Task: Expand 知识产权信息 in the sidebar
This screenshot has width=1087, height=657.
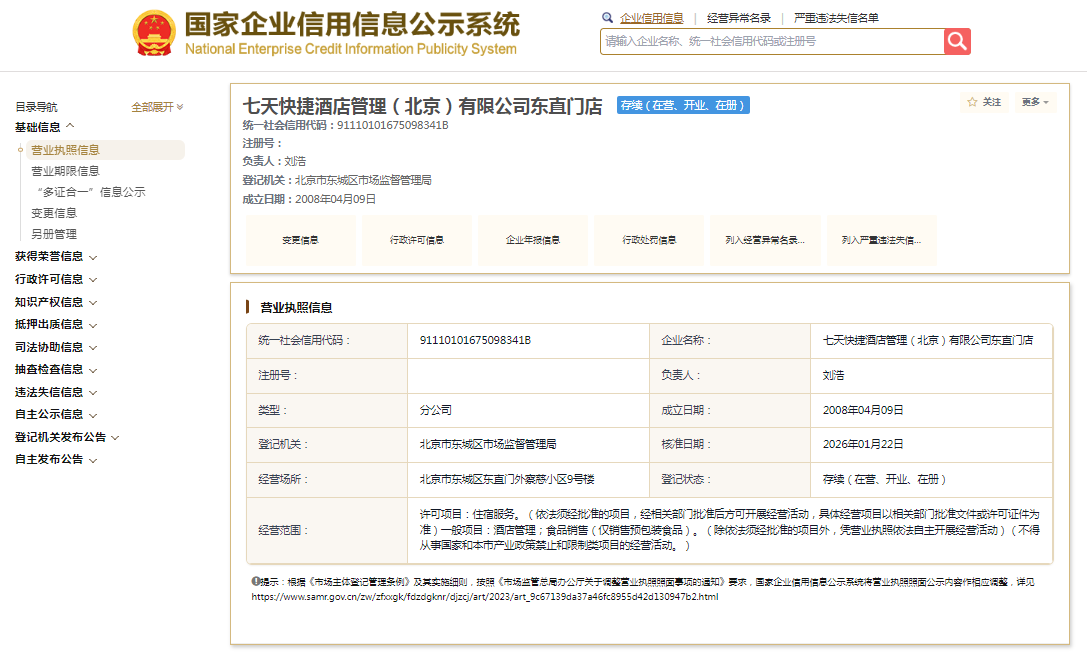Action: pos(56,302)
